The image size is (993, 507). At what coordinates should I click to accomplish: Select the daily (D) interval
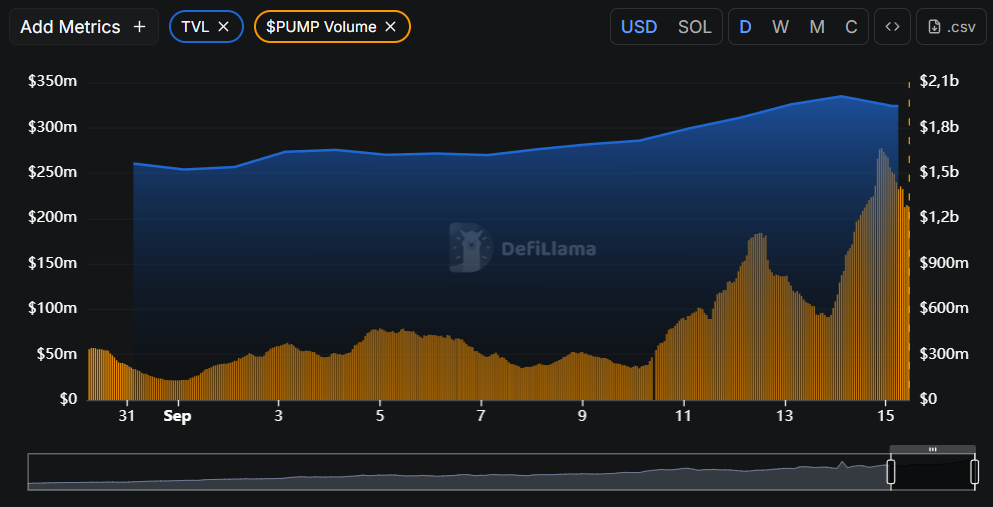tap(745, 27)
